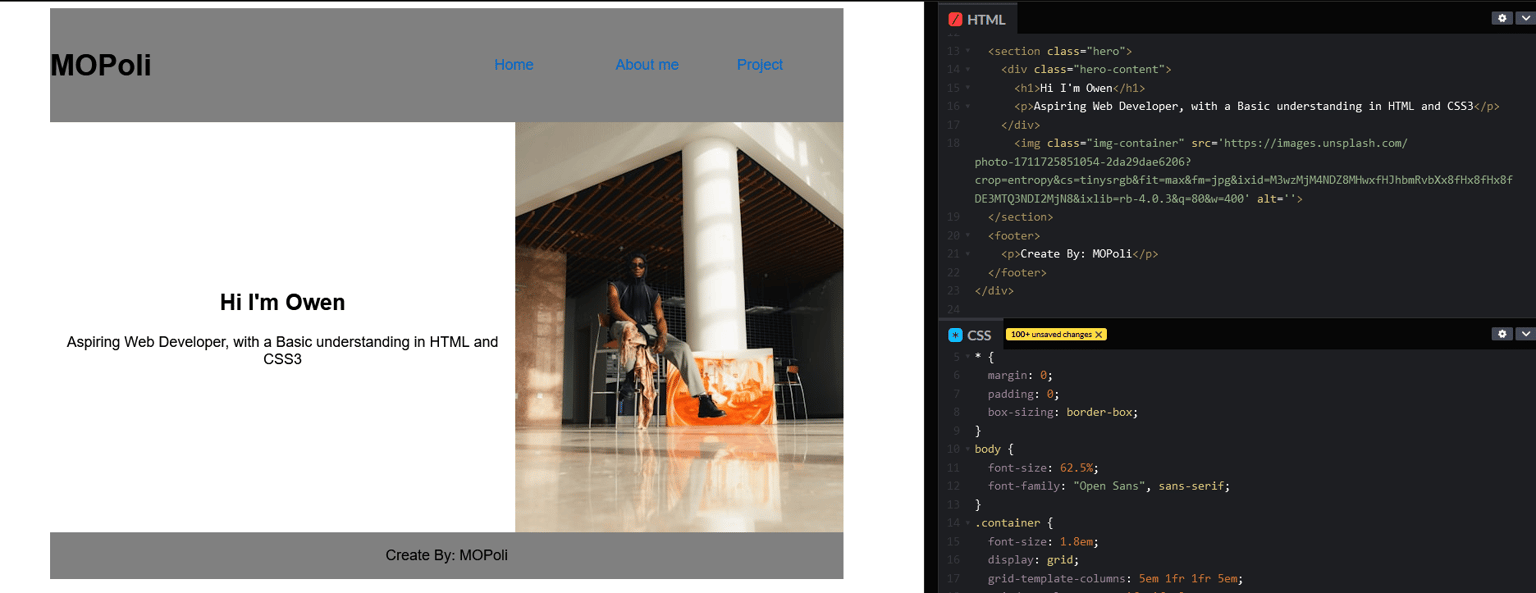Click the 'box-sizing: border-box;' CSS line
This screenshot has width=1536, height=593.
[x=1063, y=412]
